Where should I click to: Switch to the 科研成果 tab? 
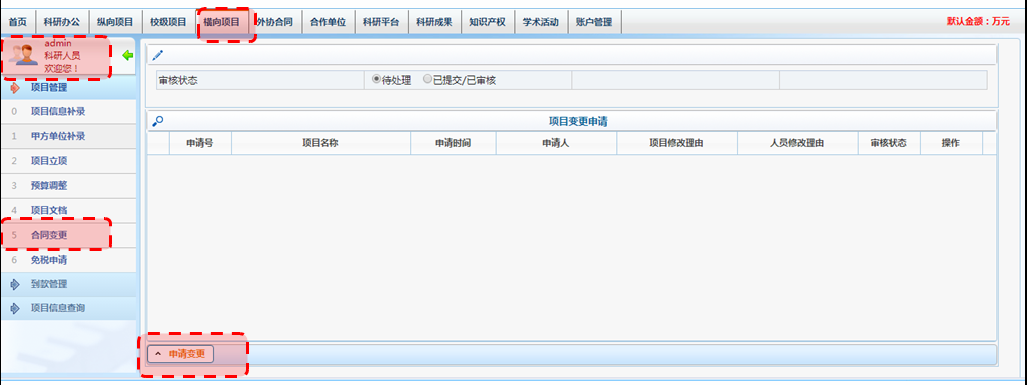pyautogui.click(x=434, y=22)
